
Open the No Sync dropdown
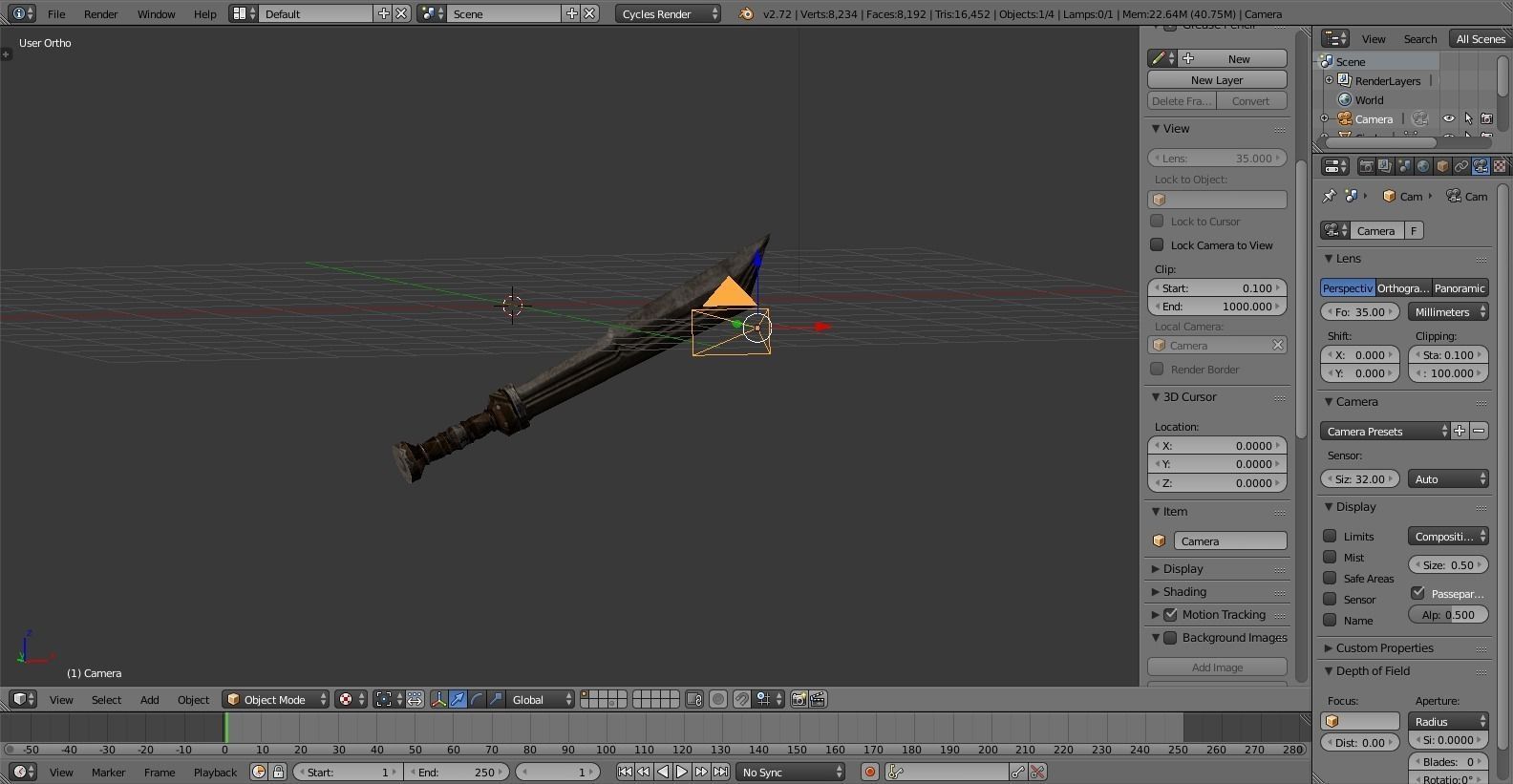click(791, 772)
